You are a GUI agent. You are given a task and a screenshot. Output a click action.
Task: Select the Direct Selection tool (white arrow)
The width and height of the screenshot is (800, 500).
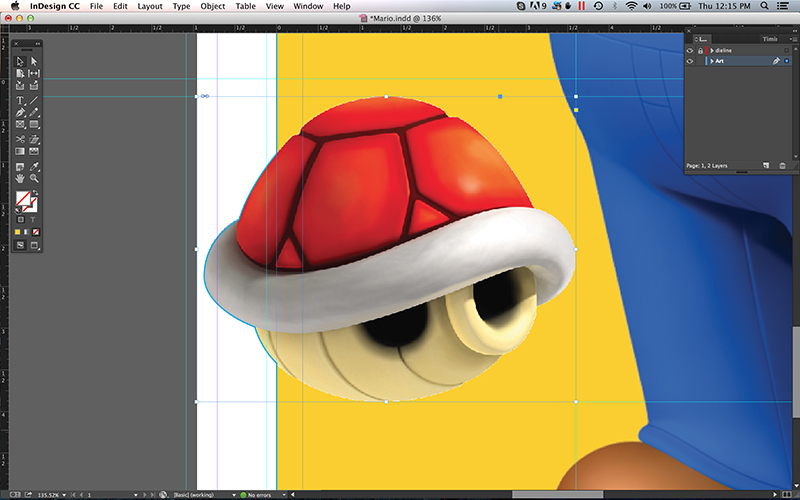34,62
